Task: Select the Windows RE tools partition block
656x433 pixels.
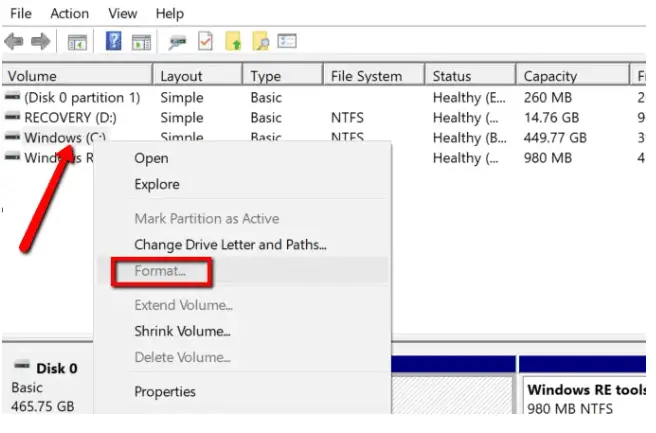Action: 584,393
